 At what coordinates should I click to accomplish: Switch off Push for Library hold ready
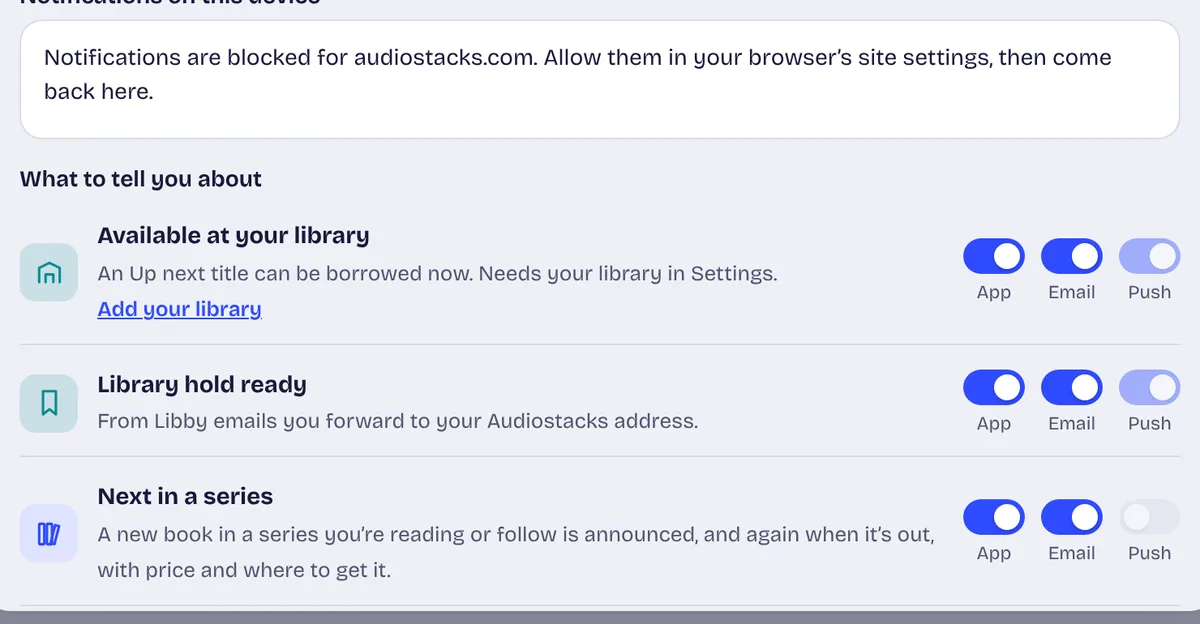click(x=1150, y=387)
